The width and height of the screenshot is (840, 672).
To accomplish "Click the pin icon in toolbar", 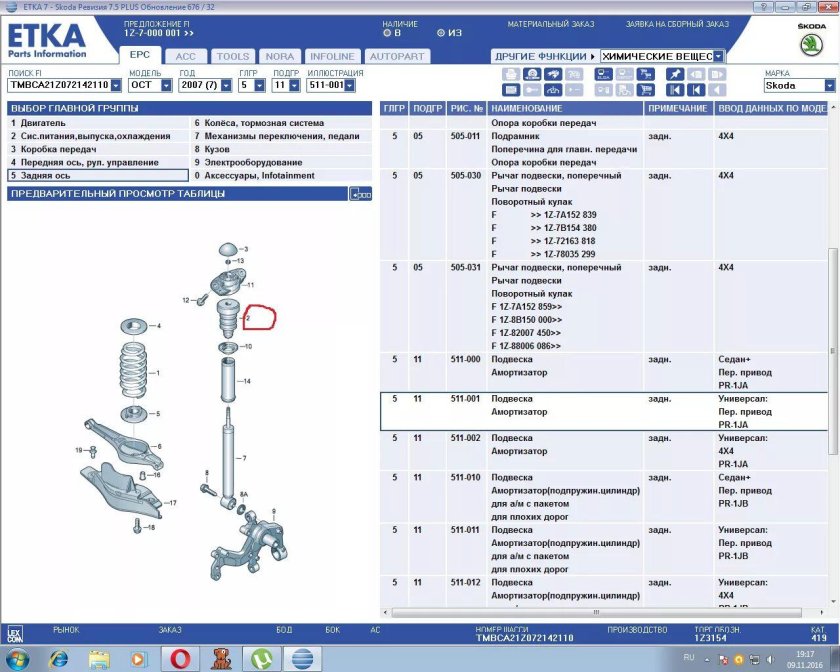I will coord(675,74).
